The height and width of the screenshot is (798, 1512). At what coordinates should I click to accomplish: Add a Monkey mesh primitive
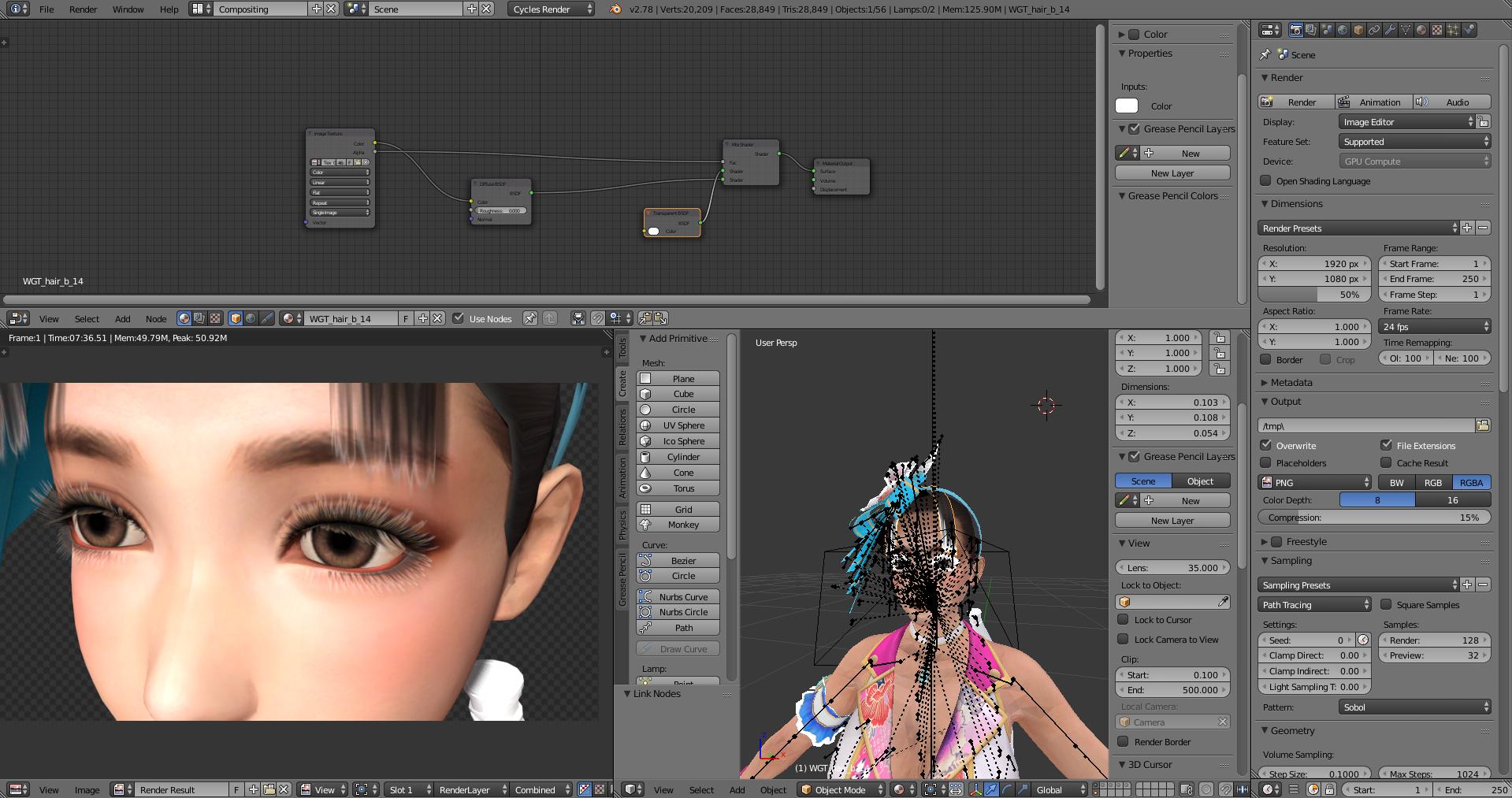[x=678, y=525]
